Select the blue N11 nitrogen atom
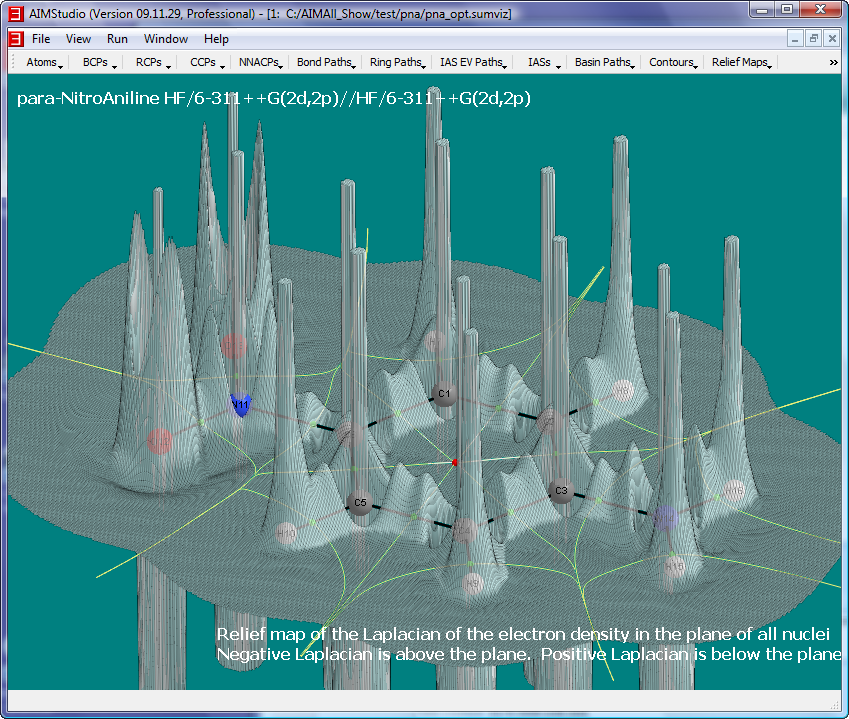The image size is (849, 719). (240, 405)
